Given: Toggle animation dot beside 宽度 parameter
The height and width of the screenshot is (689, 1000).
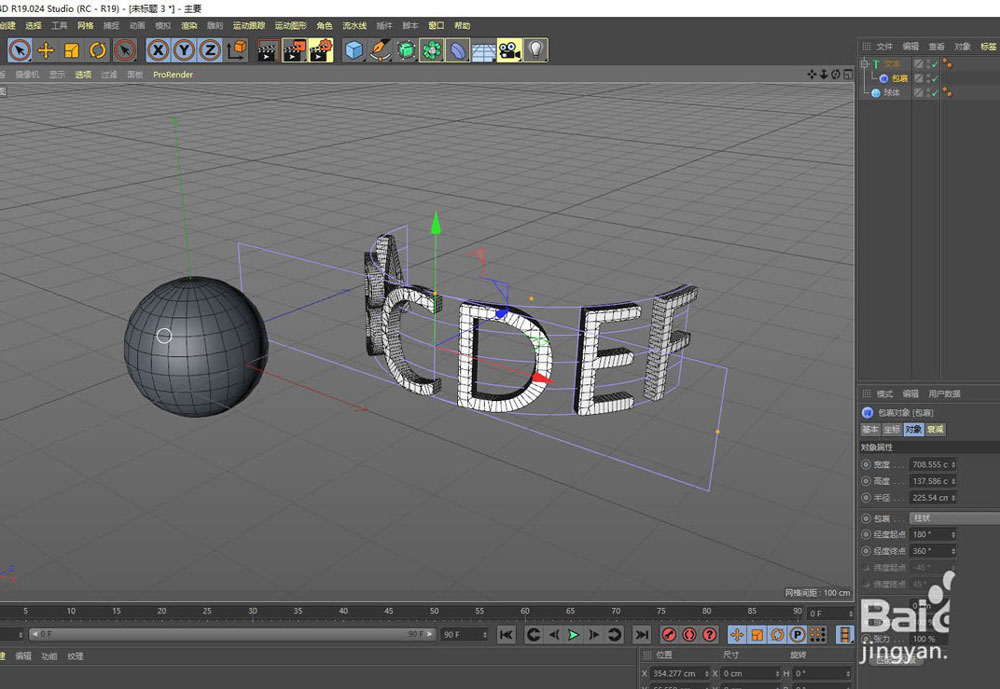Looking at the screenshot, I should tap(866, 464).
